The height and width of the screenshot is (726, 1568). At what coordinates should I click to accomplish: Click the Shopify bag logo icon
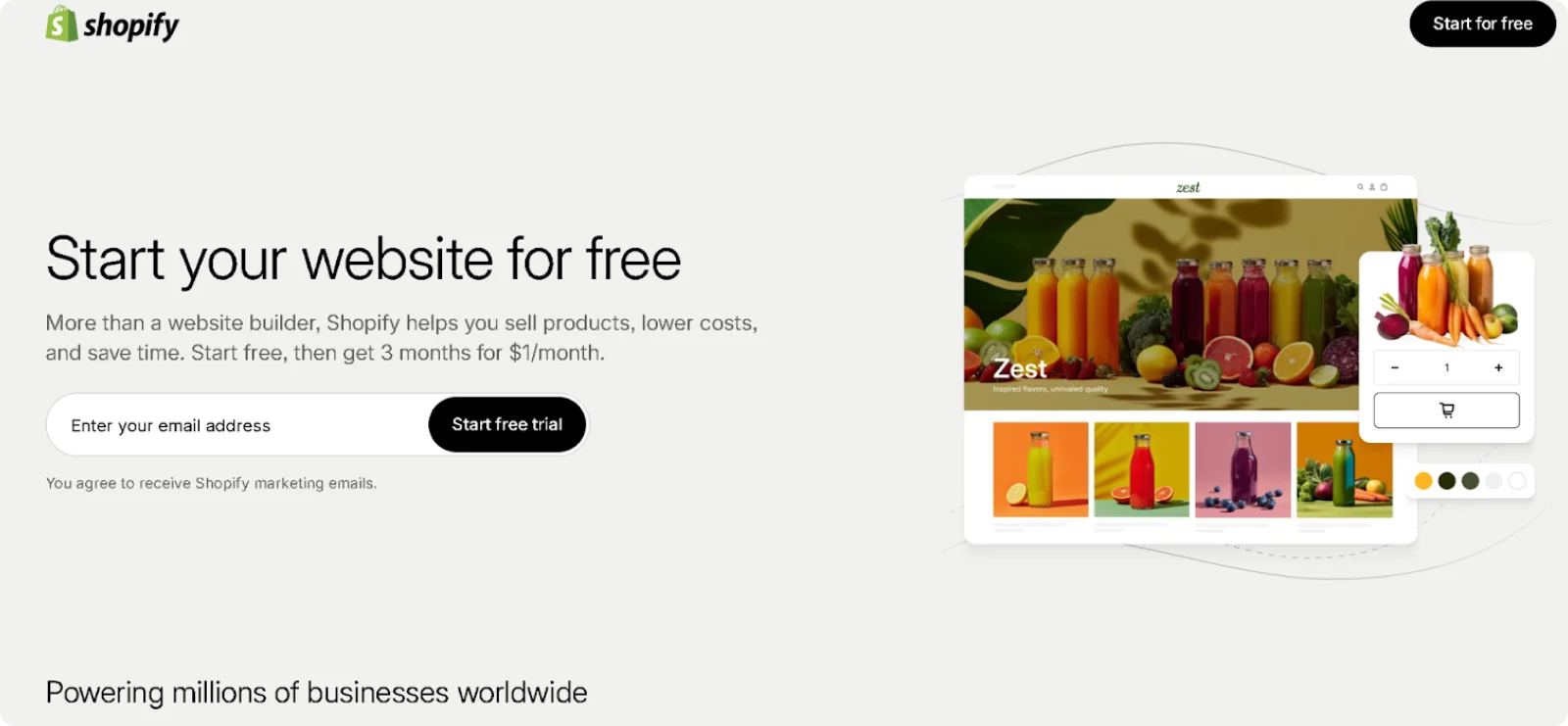[62, 24]
